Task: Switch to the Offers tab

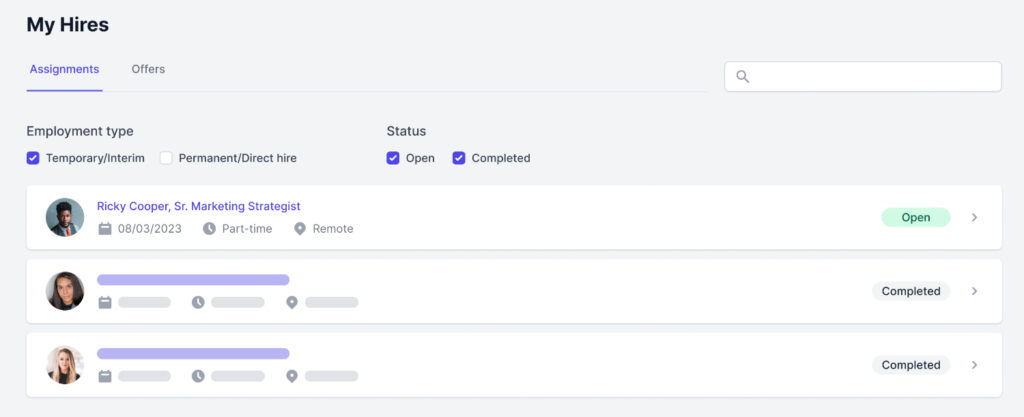Action: [x=148, y=70]
